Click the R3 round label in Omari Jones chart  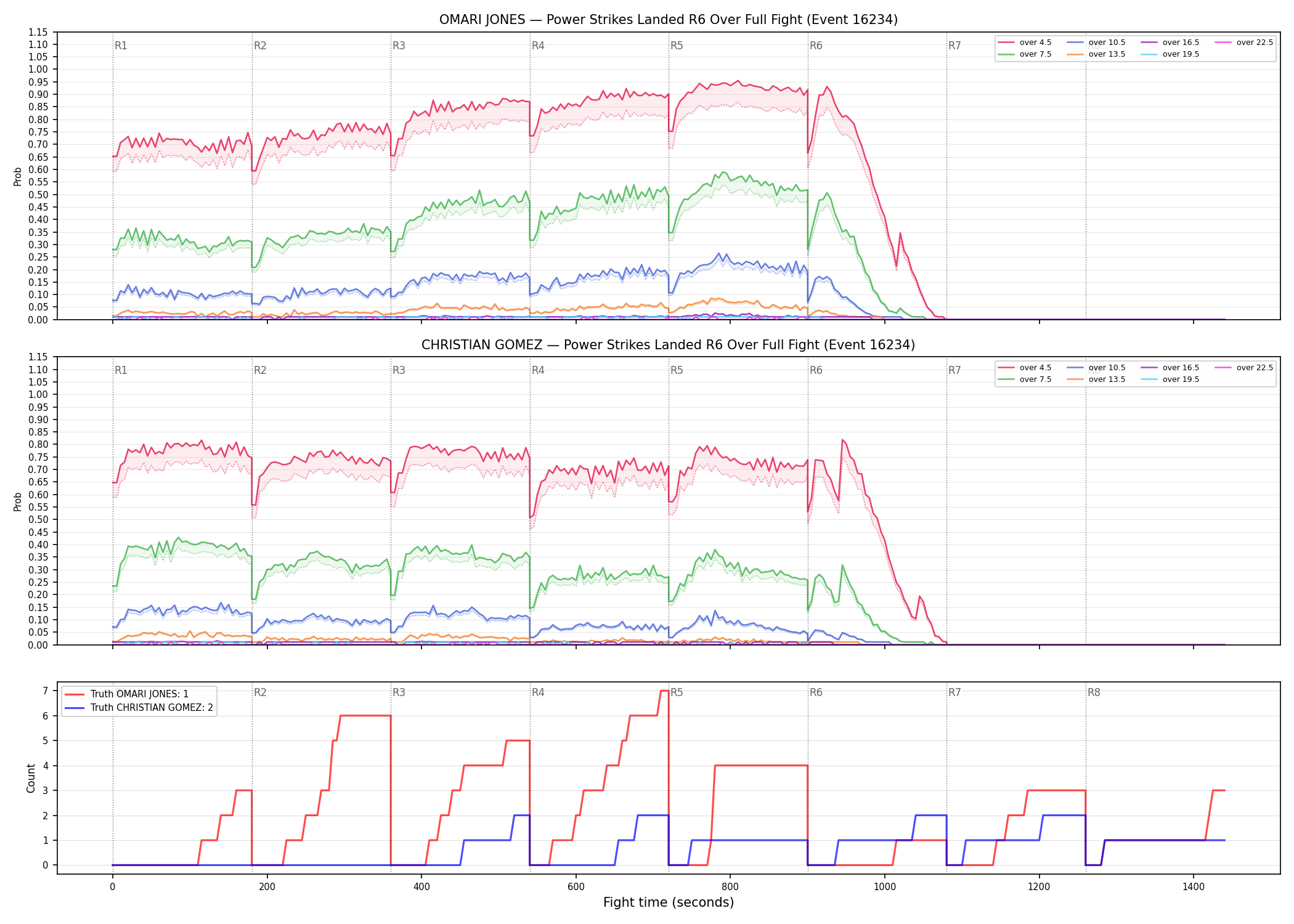tap(399, 46)
